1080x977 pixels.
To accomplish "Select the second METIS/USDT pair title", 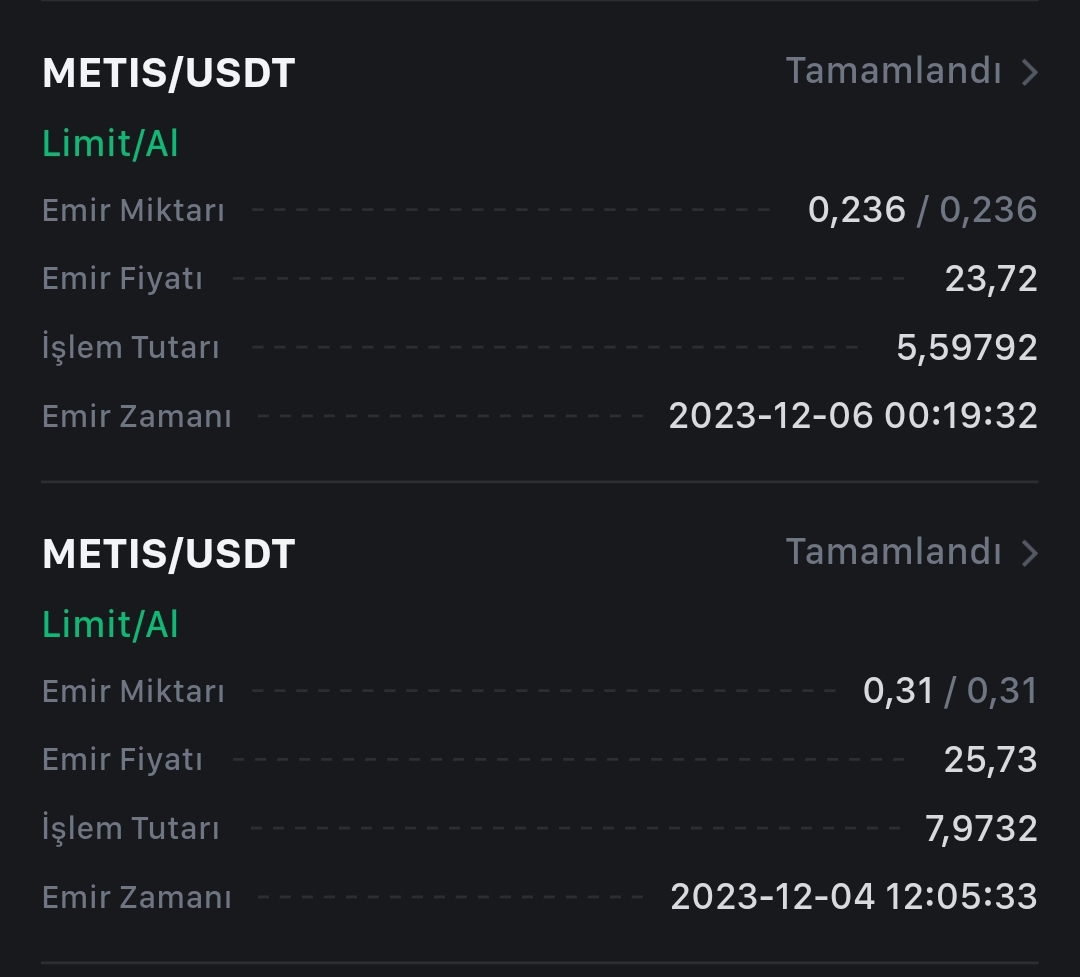I will point(169,554).
